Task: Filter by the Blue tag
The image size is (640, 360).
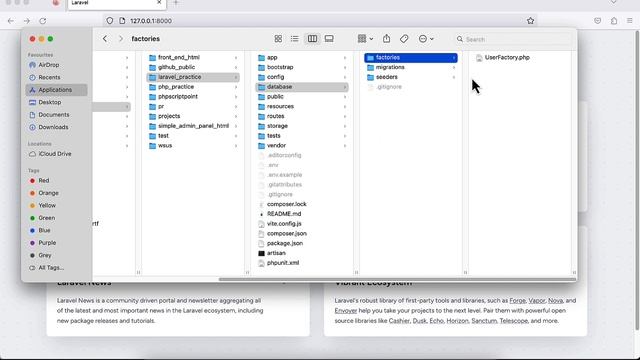Action: 56,230
